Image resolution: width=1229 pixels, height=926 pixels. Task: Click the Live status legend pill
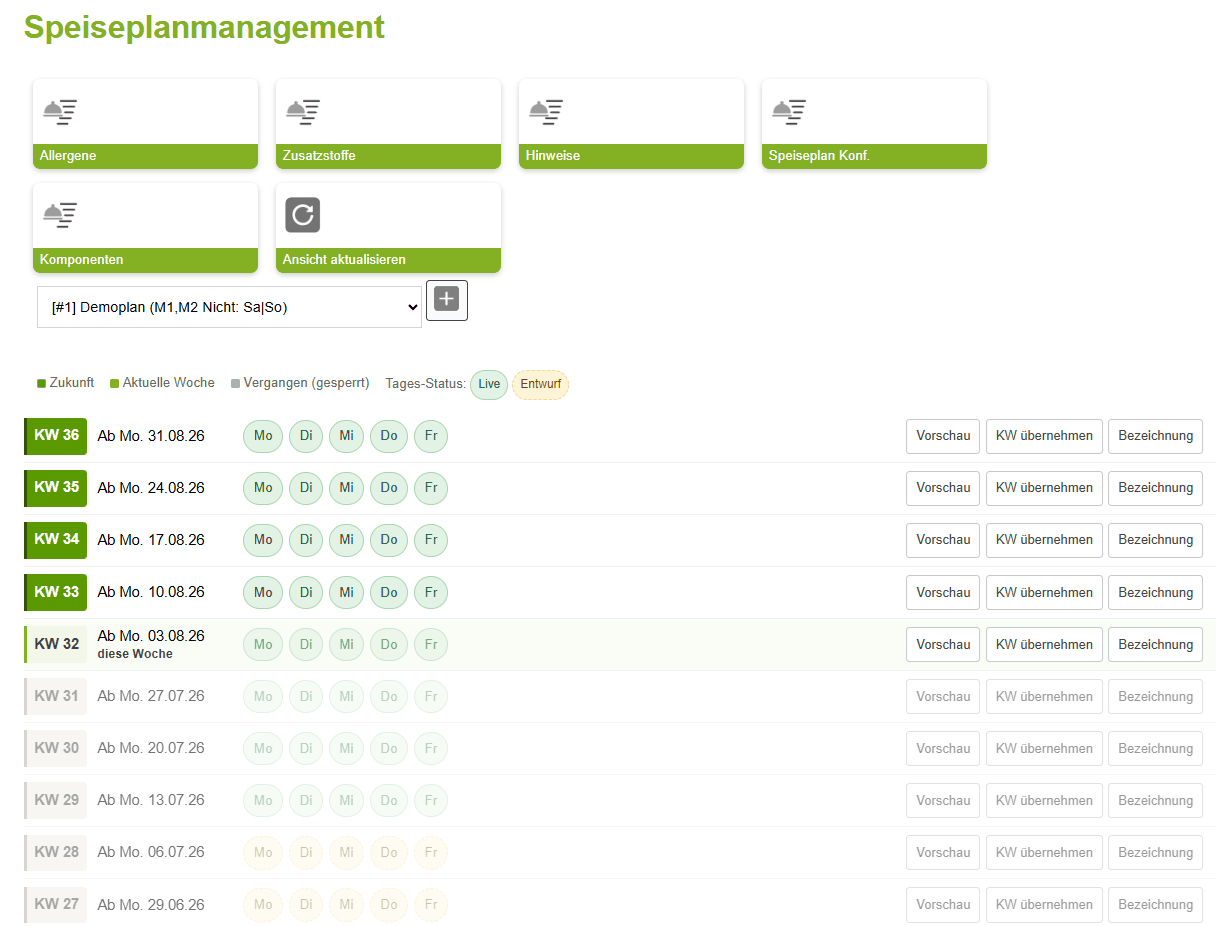click(x=489, y=384)
